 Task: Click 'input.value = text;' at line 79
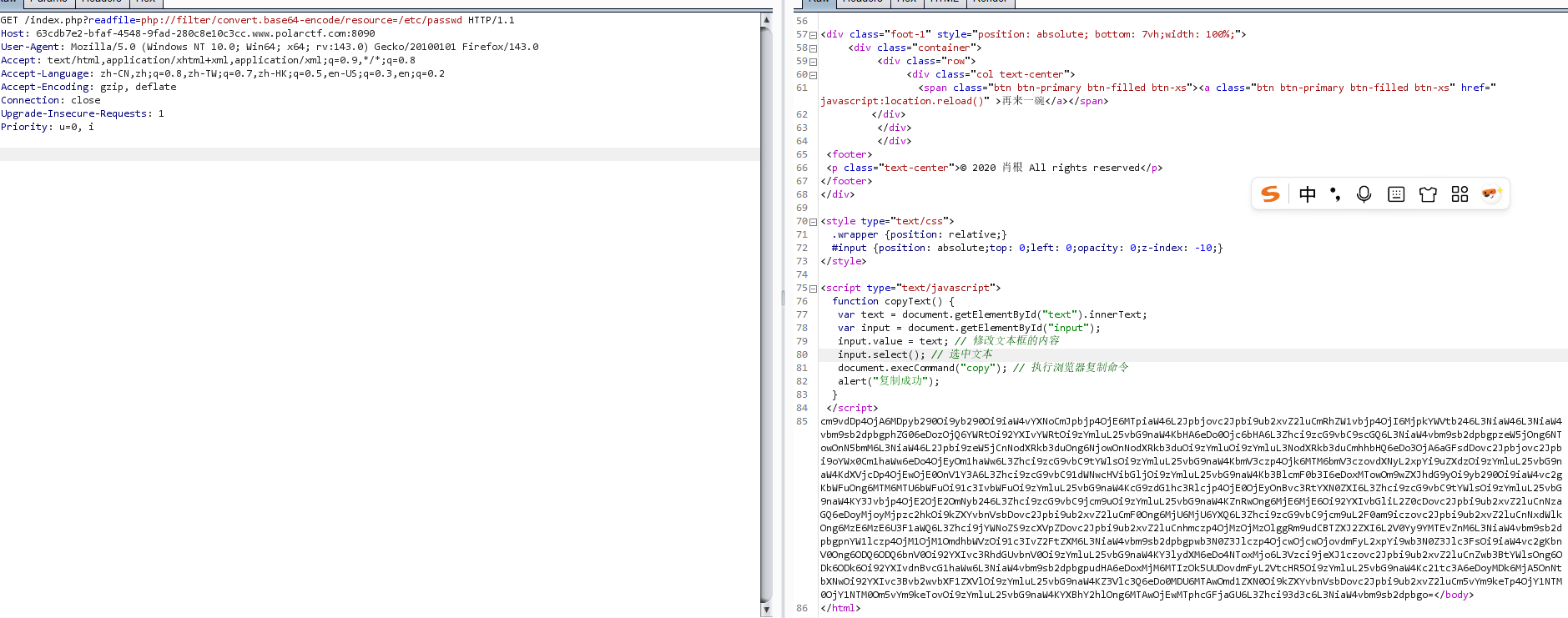(893, 341)
